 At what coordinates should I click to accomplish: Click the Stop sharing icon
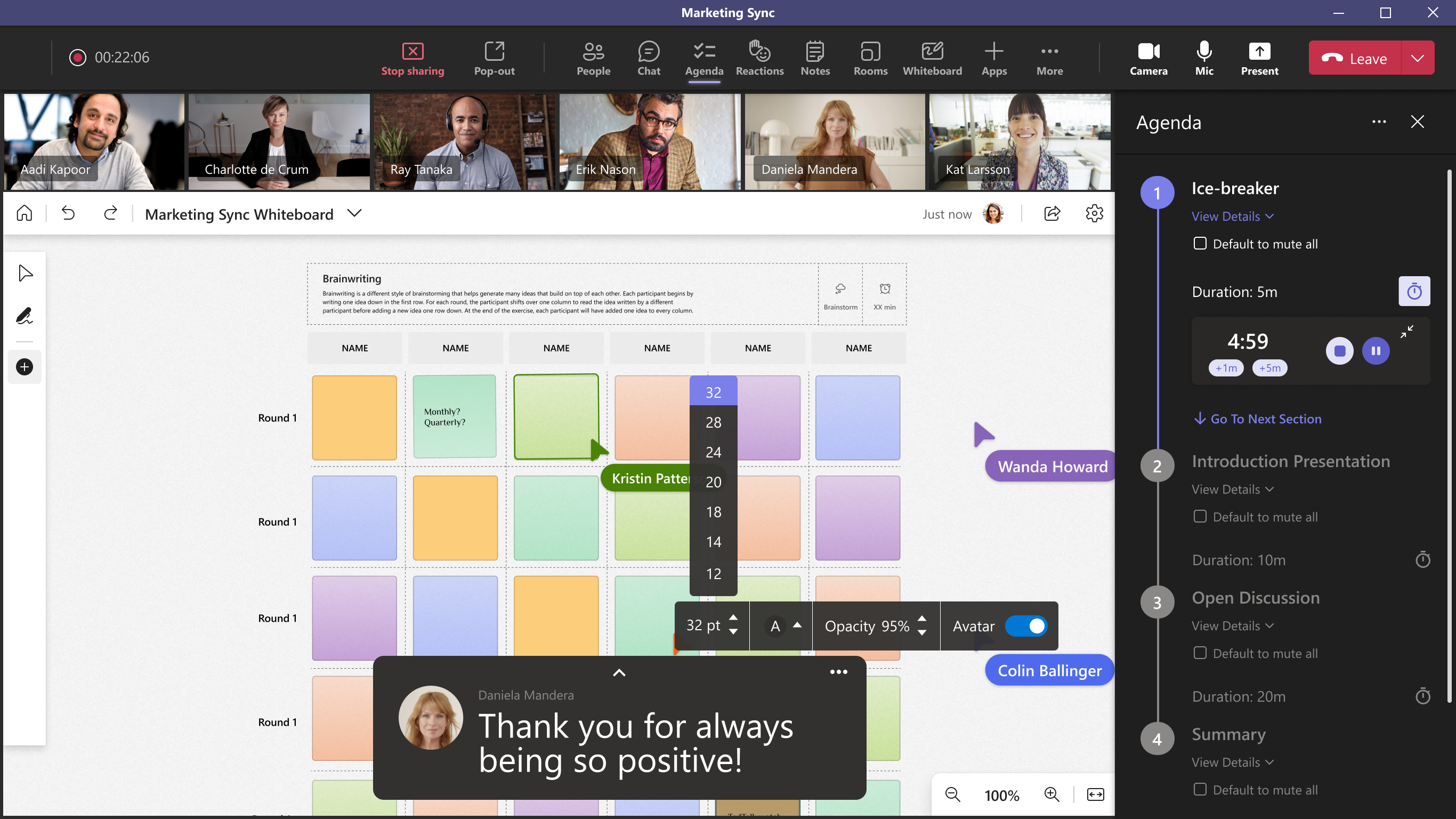412,51
